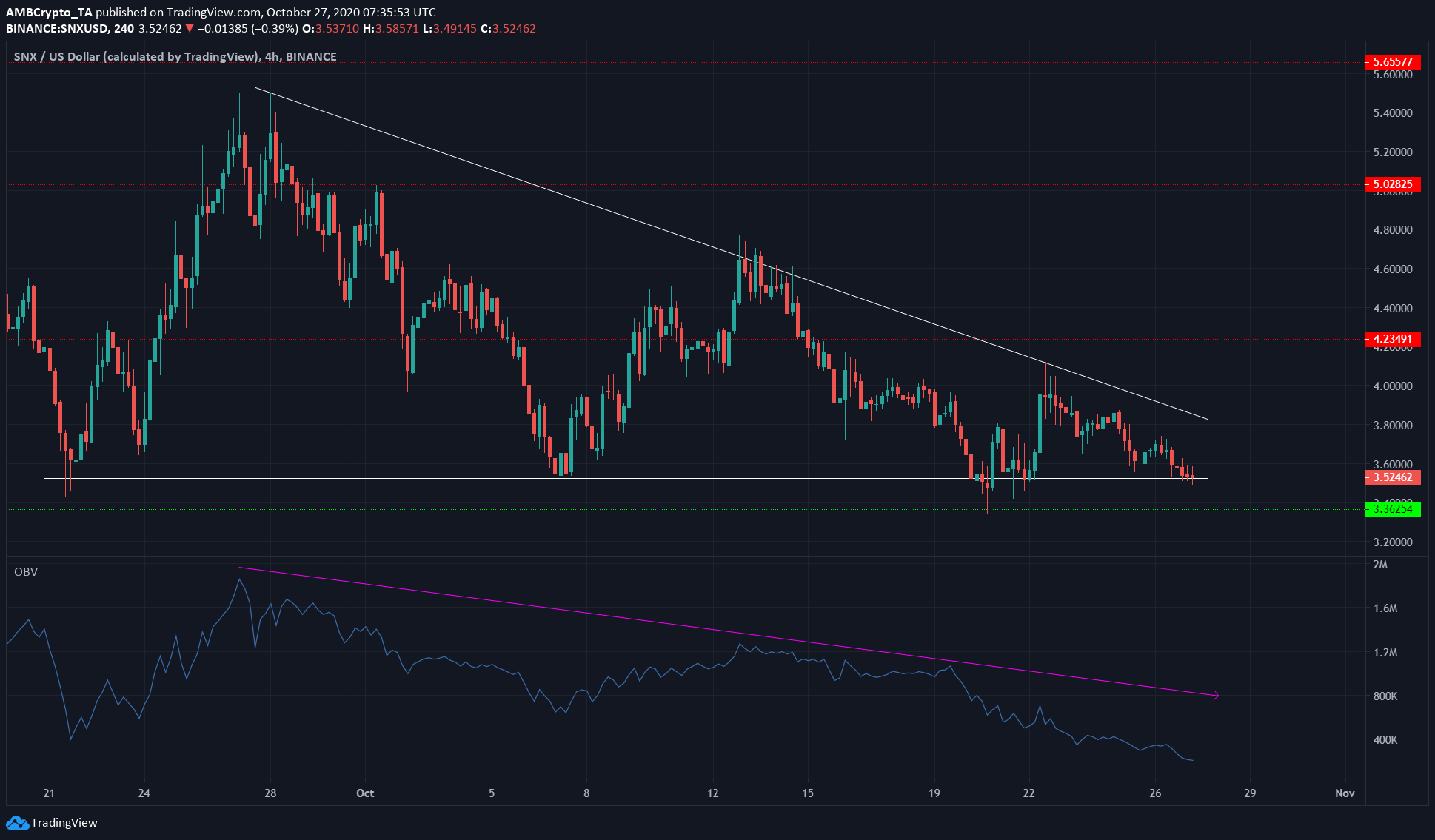The height and width of the screenshot is (840, 1435).
Task: Click the 4.00000 price axis value
Action: [x=1393, y=386]
